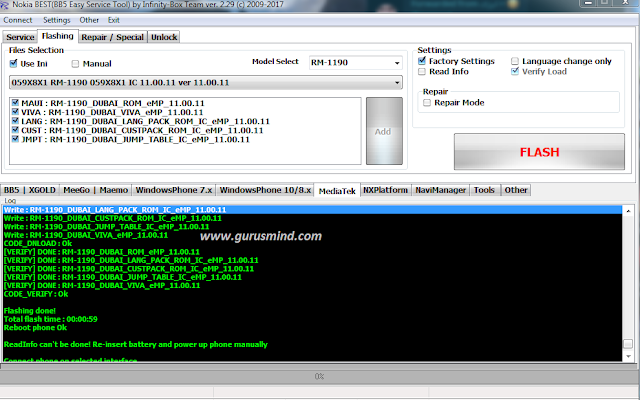Select highlighted log line Write LANG_PACK_ROM
This screenshot has width=640, height=400.
tap(312, 210)
